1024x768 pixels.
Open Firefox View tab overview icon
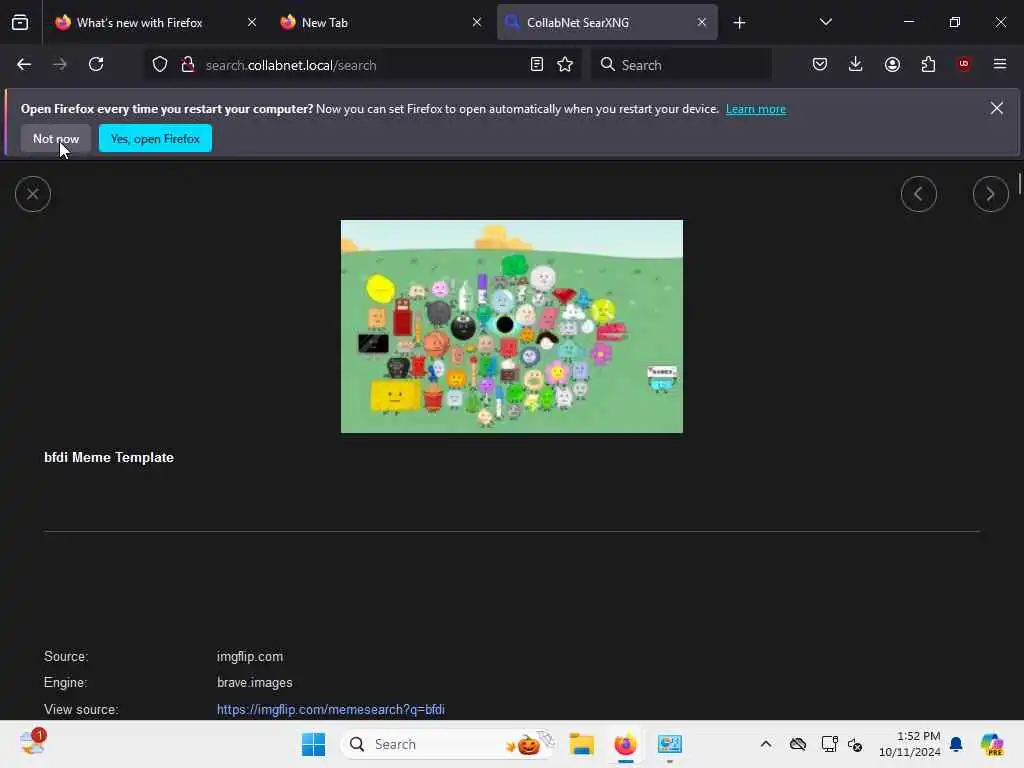click(x=20, y=23)
